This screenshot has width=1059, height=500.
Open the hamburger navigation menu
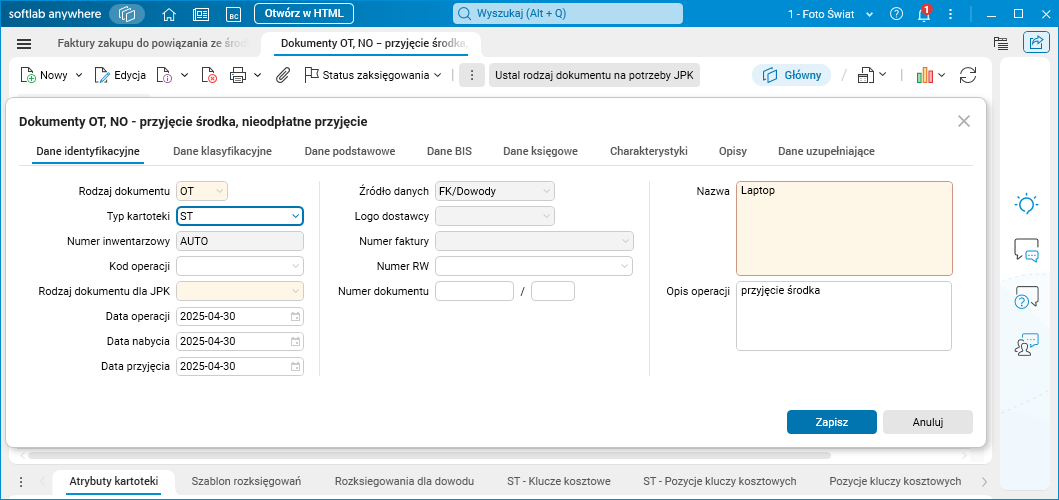point(24,44)
